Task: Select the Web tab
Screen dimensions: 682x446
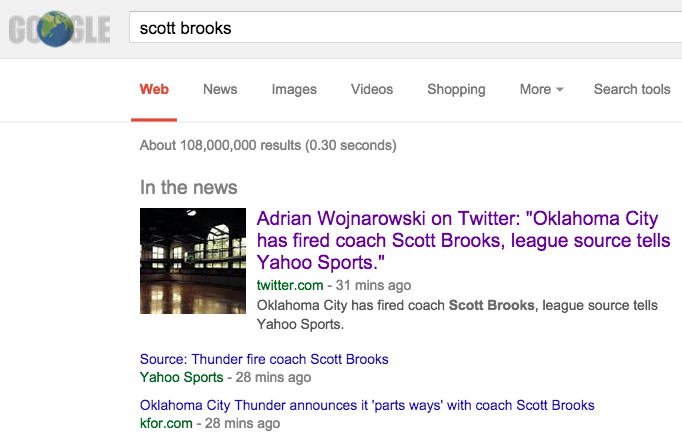Action: click(x=154, y=89)
